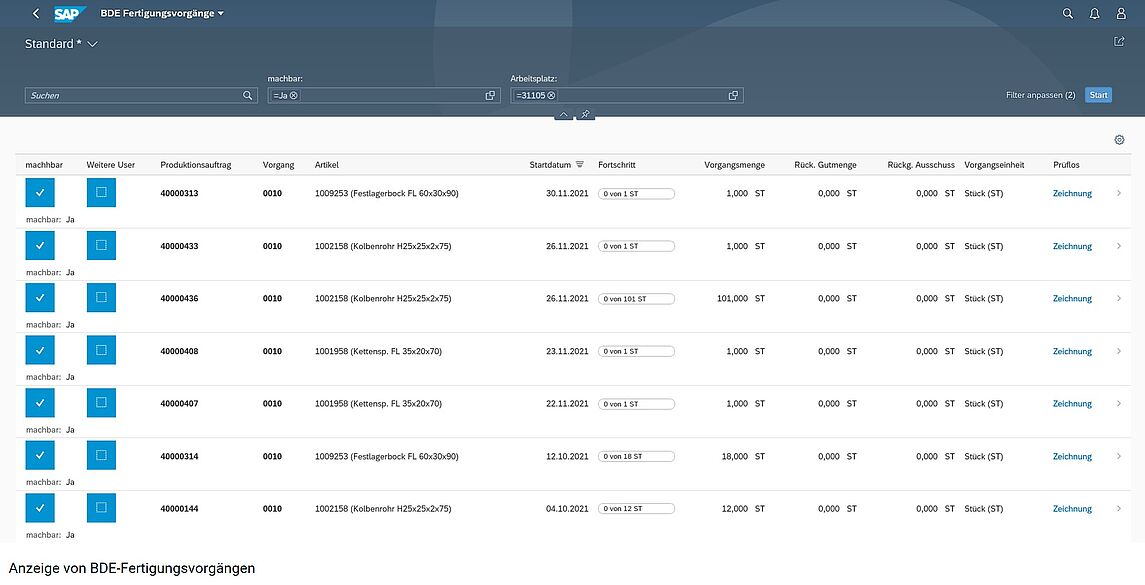Open details arrow for order 40000313
Viewport: 1145px width, 585px height.
(x=1119, y=194)
